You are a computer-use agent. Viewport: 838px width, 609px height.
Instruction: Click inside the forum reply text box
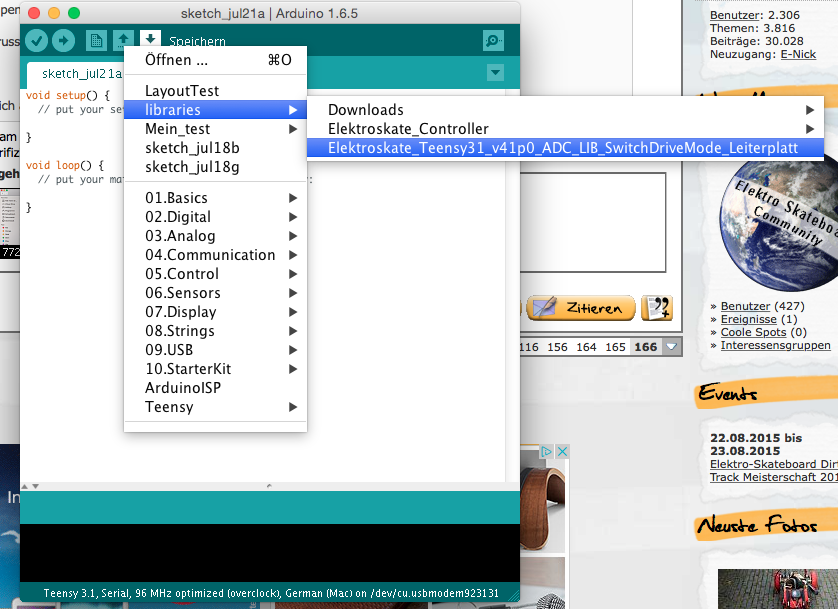pyautogui.click(x=593, y=222)
